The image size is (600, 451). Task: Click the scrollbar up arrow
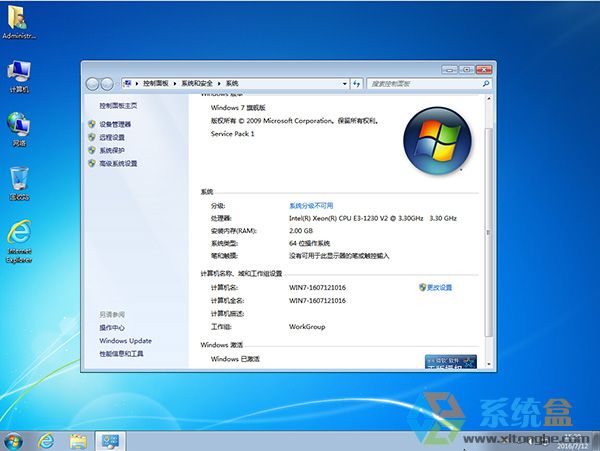coord(488,99)
